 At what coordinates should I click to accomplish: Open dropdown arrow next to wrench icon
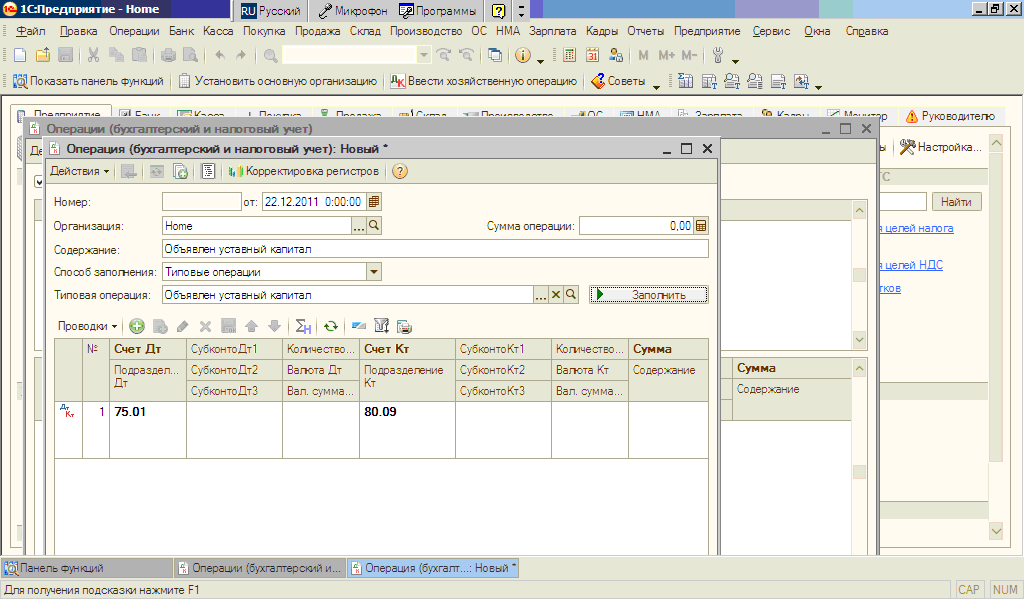(x=735, y=61)
